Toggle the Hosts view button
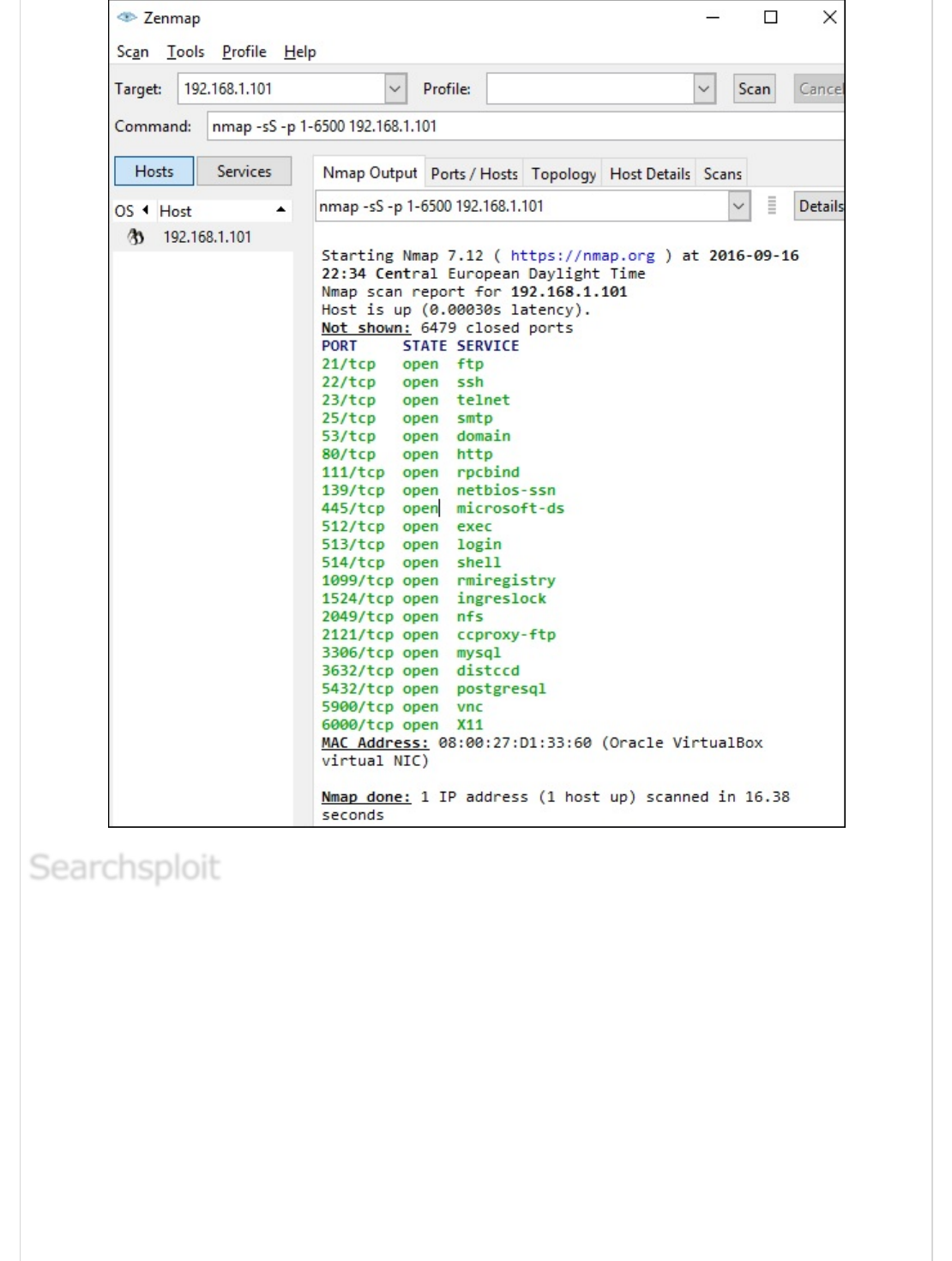The width and height of the screenshot is (952, 1261). [154, 172]
